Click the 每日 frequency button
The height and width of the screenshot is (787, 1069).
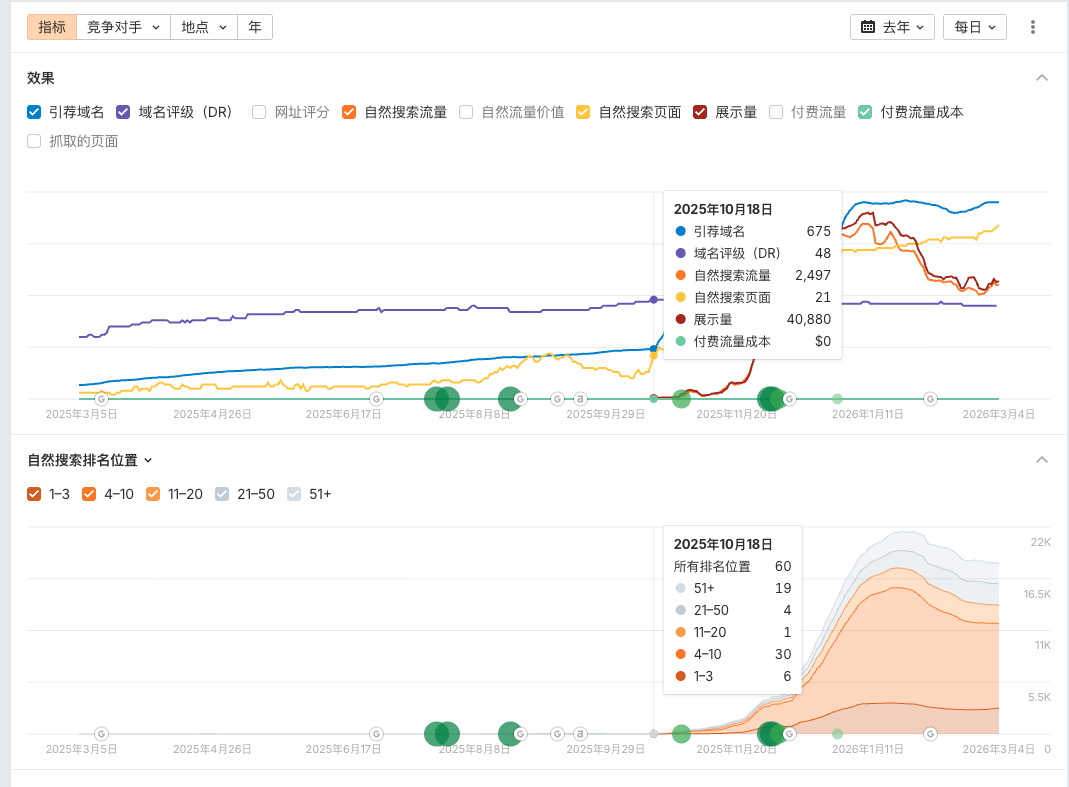click(973, 27)
